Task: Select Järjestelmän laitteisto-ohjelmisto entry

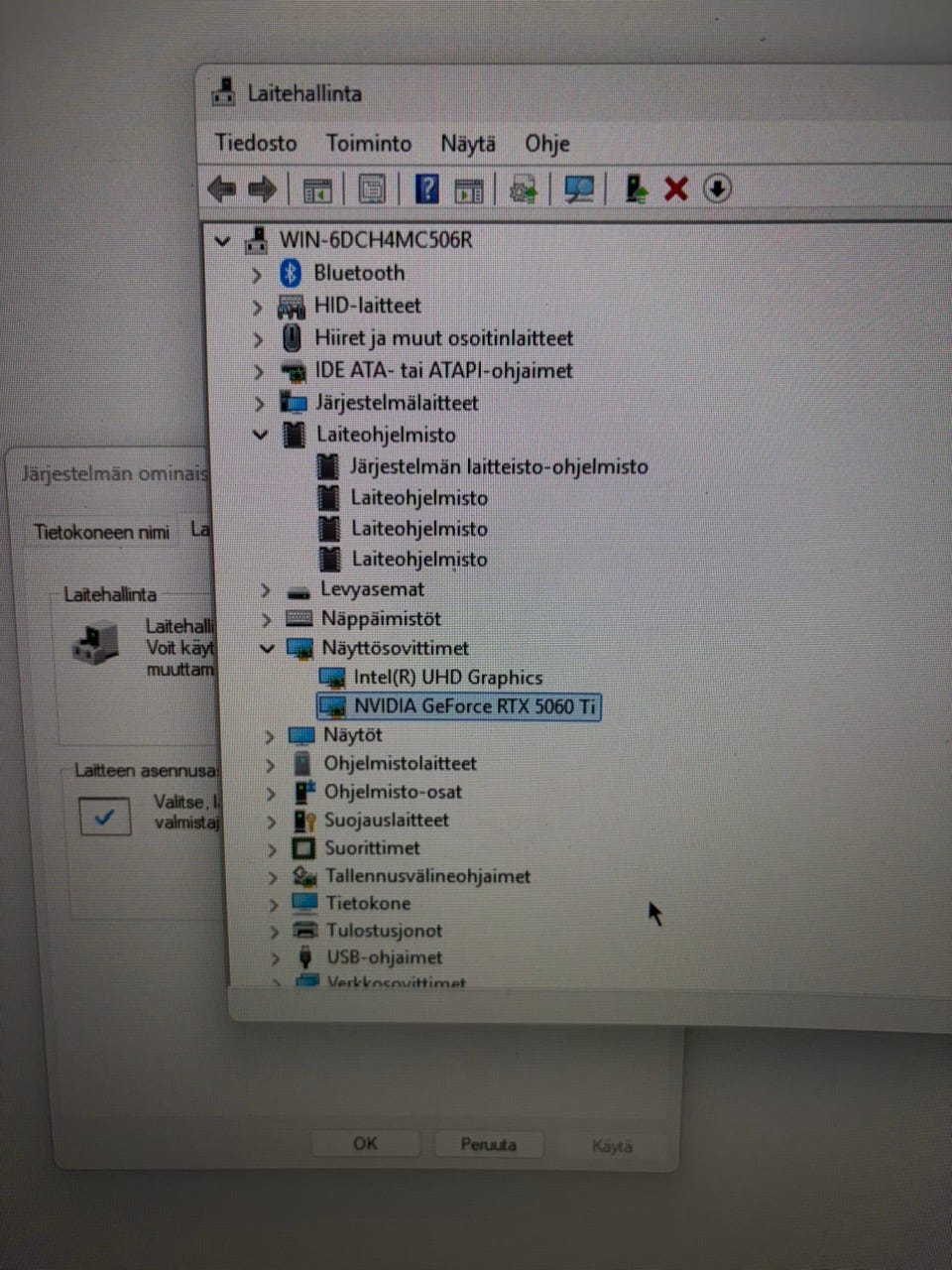Action: point(499,466)
